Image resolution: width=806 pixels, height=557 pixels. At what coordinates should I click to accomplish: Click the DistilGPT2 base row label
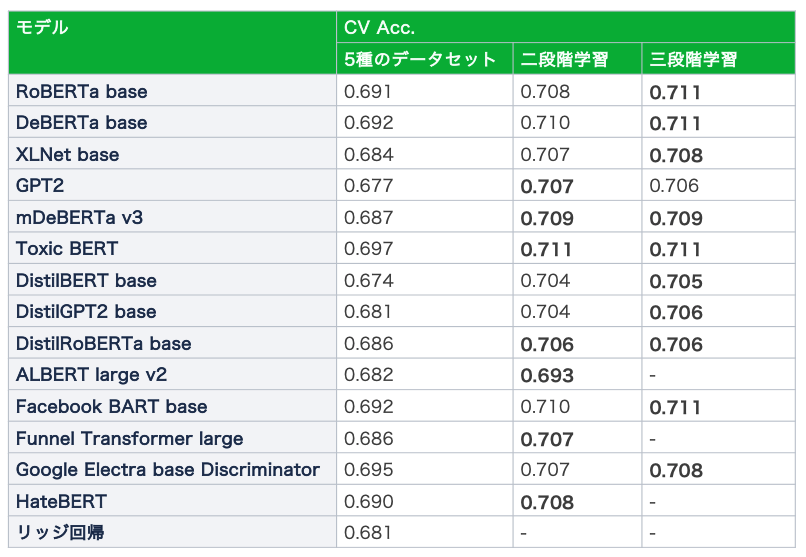86,311
